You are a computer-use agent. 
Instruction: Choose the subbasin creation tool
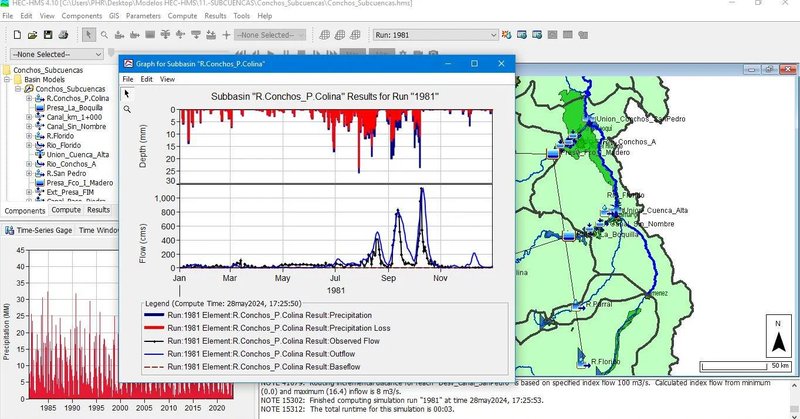coord(119,35)
